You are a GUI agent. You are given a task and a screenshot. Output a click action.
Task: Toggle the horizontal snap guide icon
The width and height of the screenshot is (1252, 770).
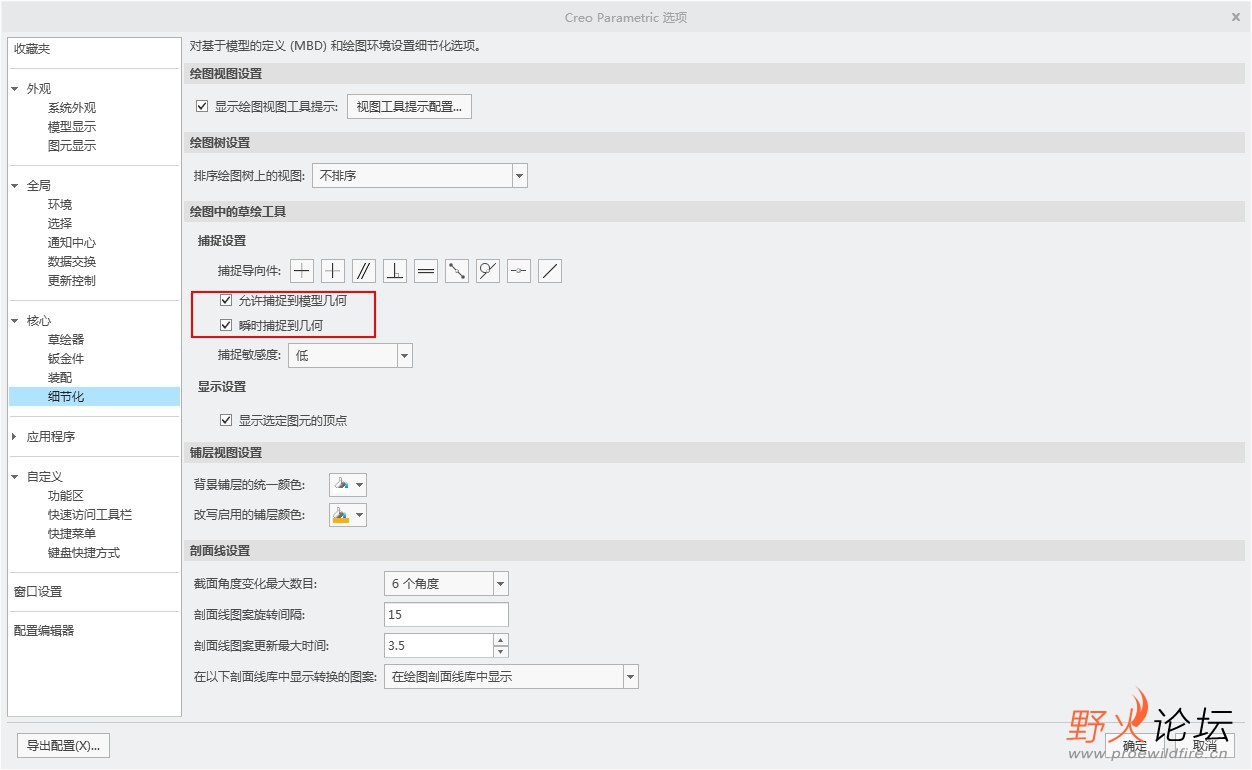302,270
